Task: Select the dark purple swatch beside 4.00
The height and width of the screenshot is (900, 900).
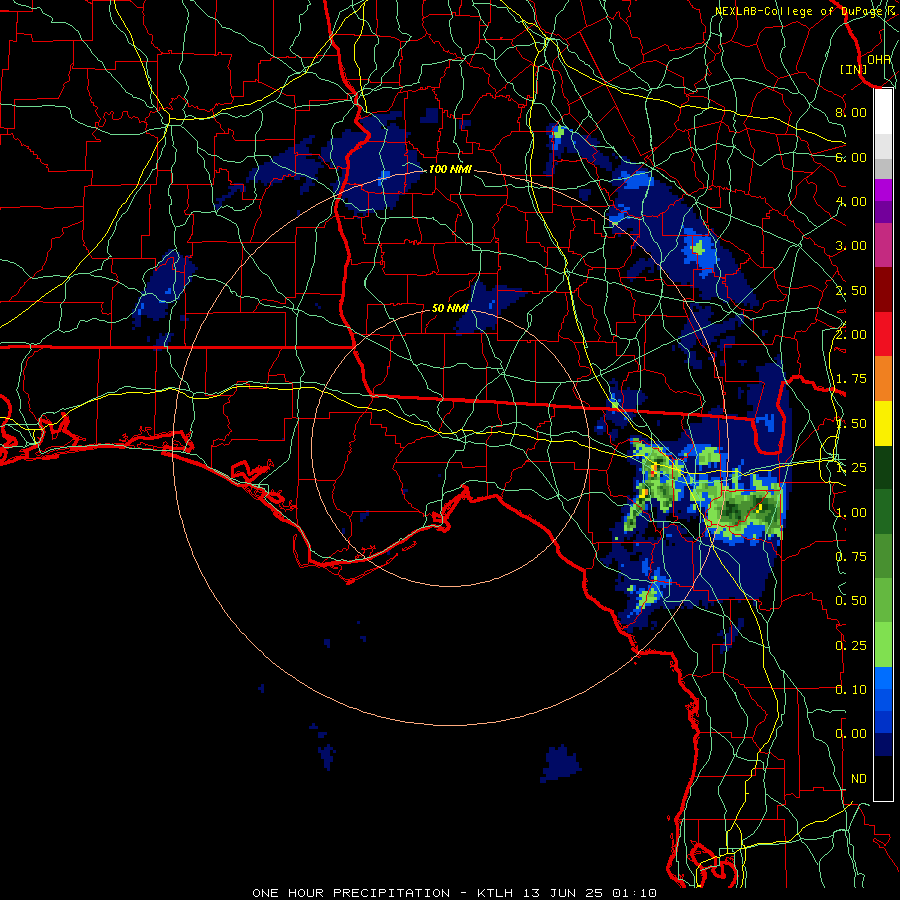Action: (x=883, y=212)
